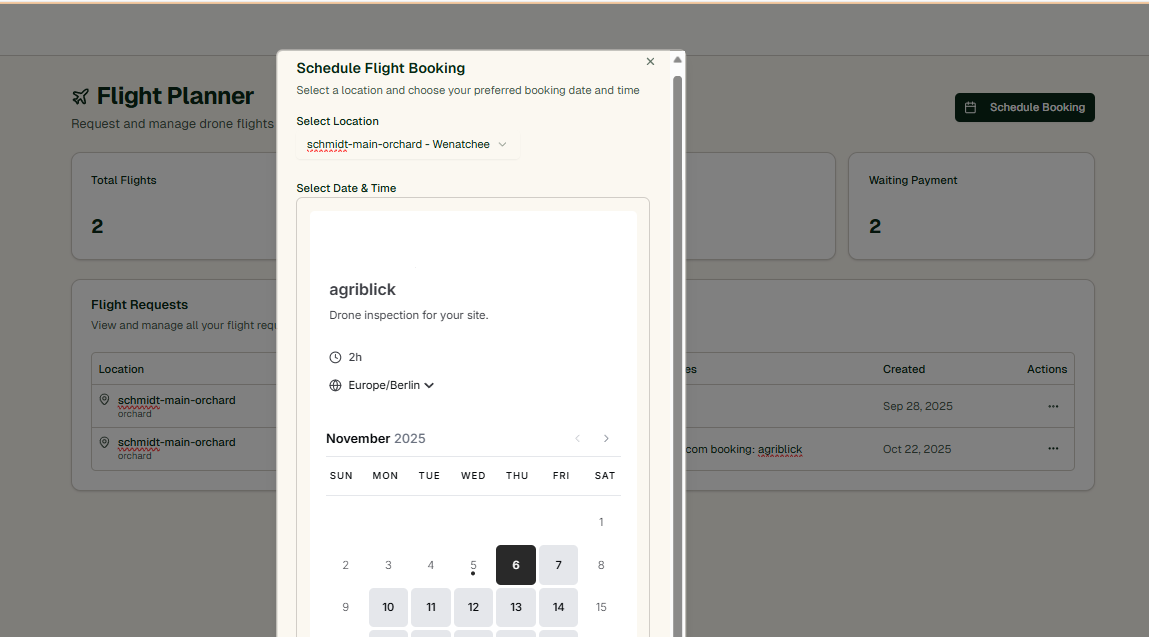Viewport: 1149px width, 637px height.
Task: Close the Schedule Flight Booking dialog
Action: (650, 62)
